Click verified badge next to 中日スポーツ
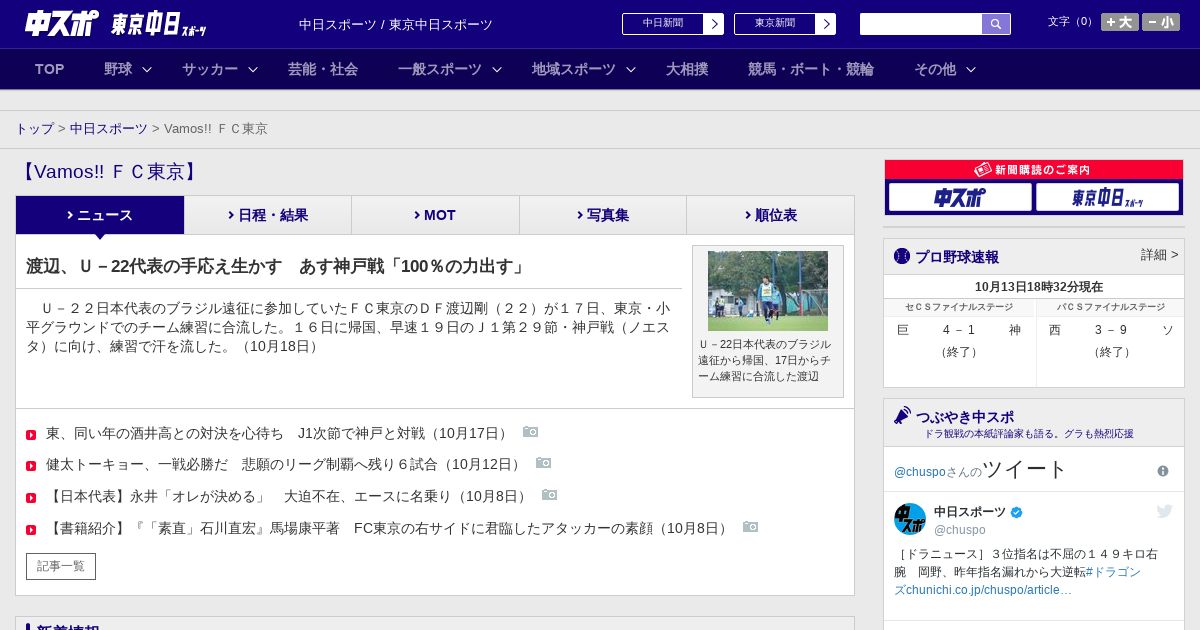The image size is (1200, 630). (1016, 512)
